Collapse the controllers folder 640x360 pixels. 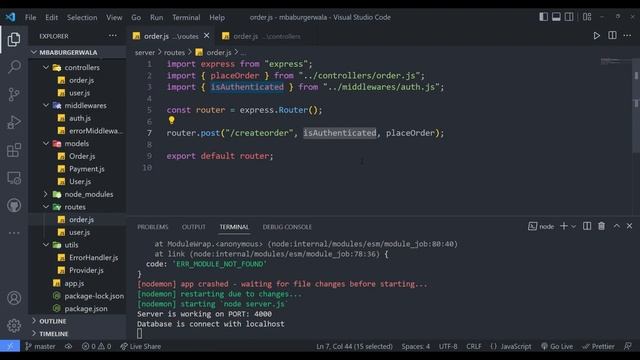(x=78, y=67)
